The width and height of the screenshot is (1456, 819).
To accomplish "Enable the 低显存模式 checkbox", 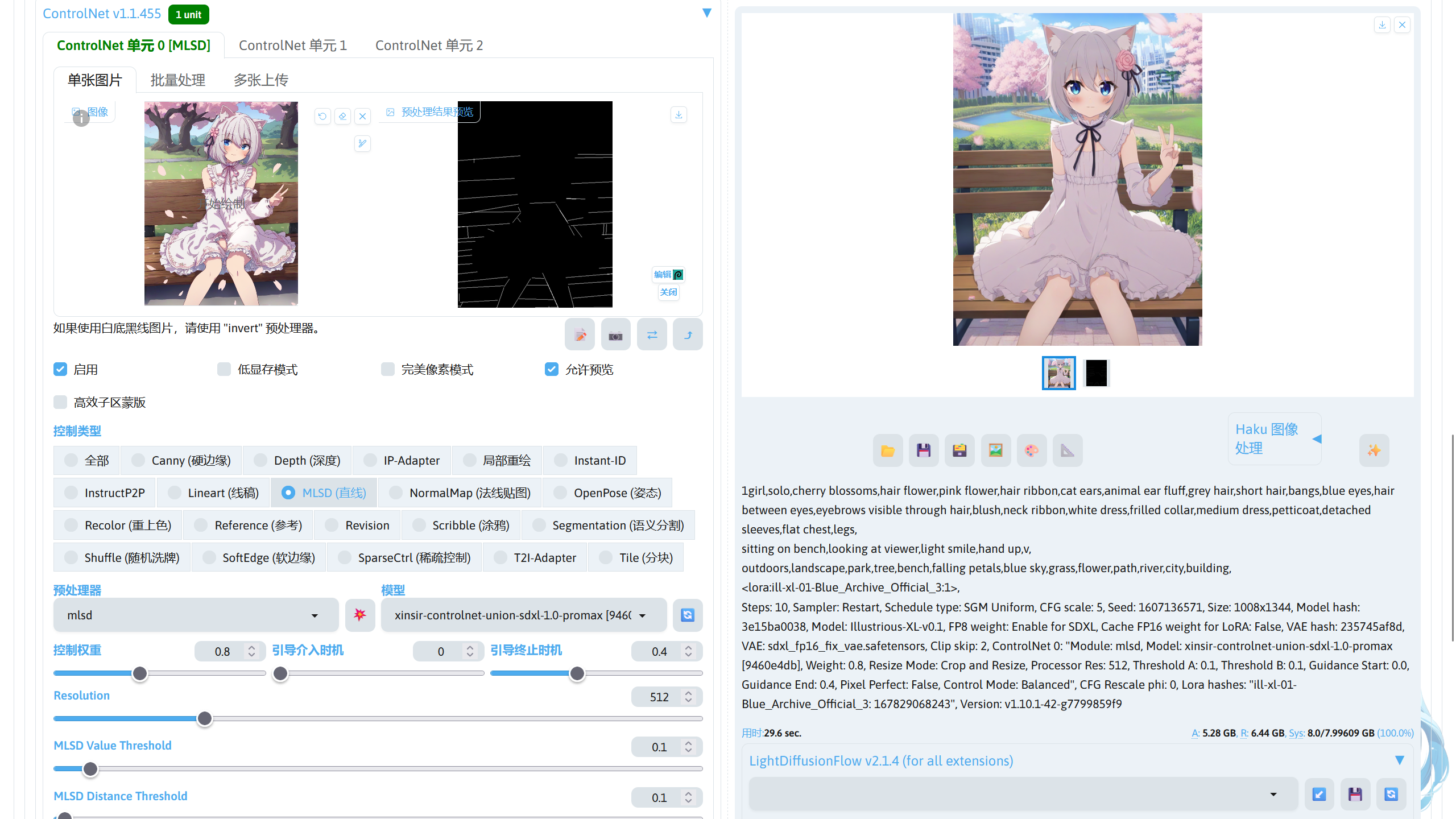I will point(224,369).
